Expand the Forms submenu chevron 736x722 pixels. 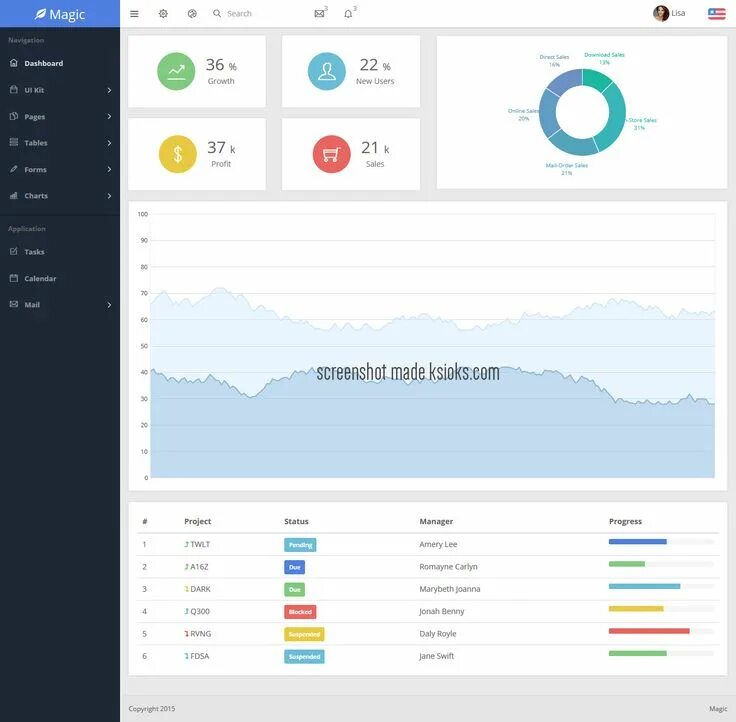tap(109, 169)
